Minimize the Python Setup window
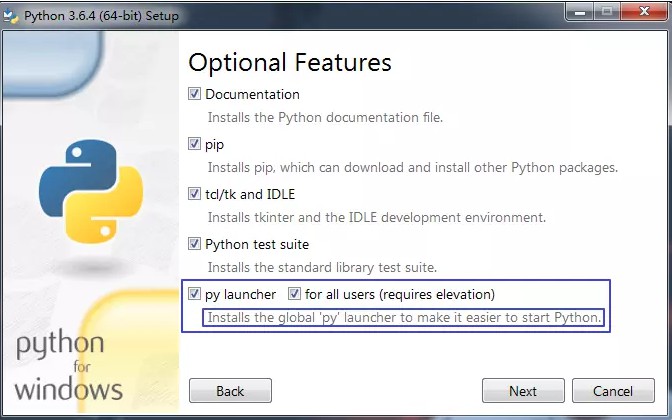 [580, 12]
